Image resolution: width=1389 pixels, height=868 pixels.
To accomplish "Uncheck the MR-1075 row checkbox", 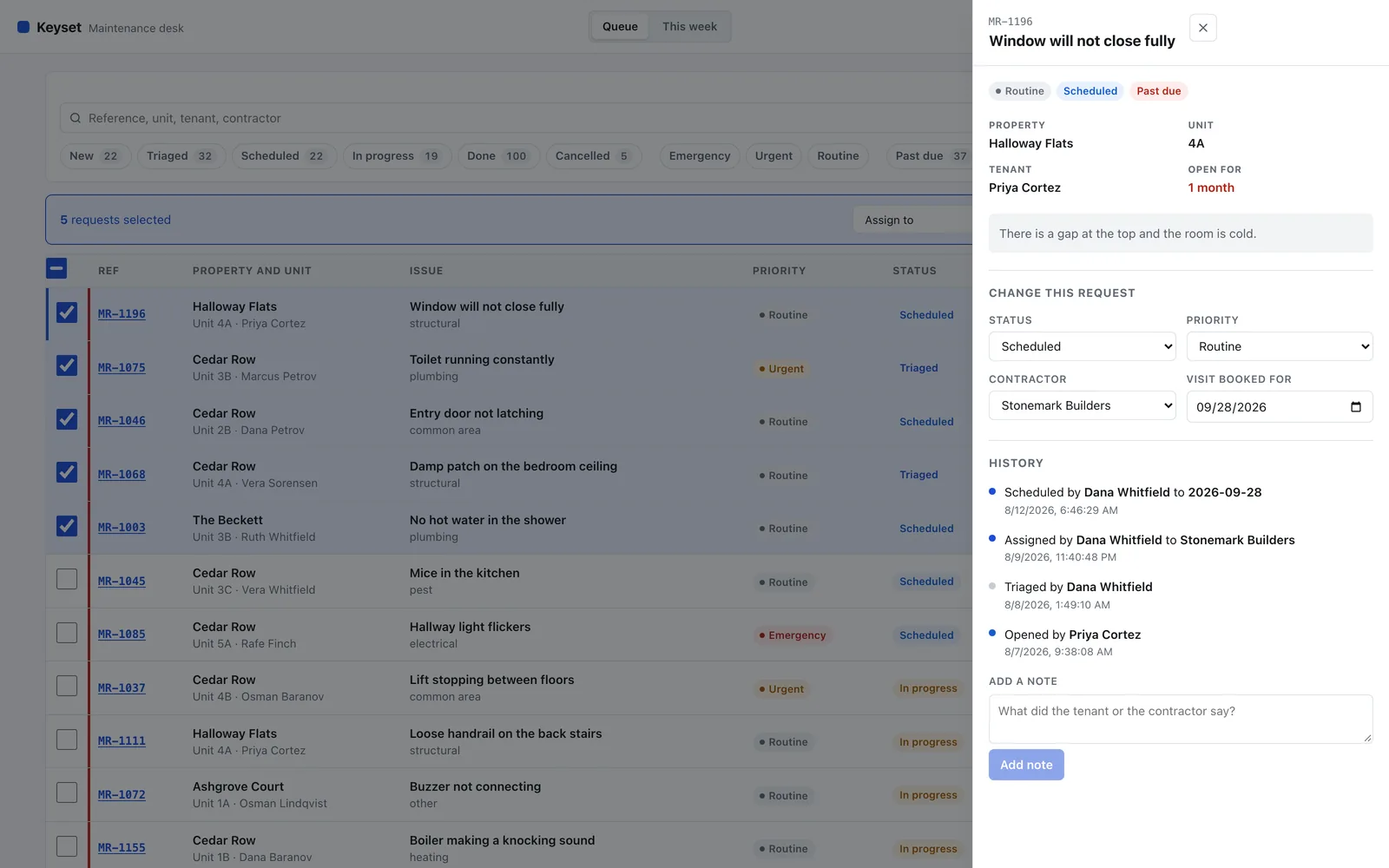I will coord(67,365).
